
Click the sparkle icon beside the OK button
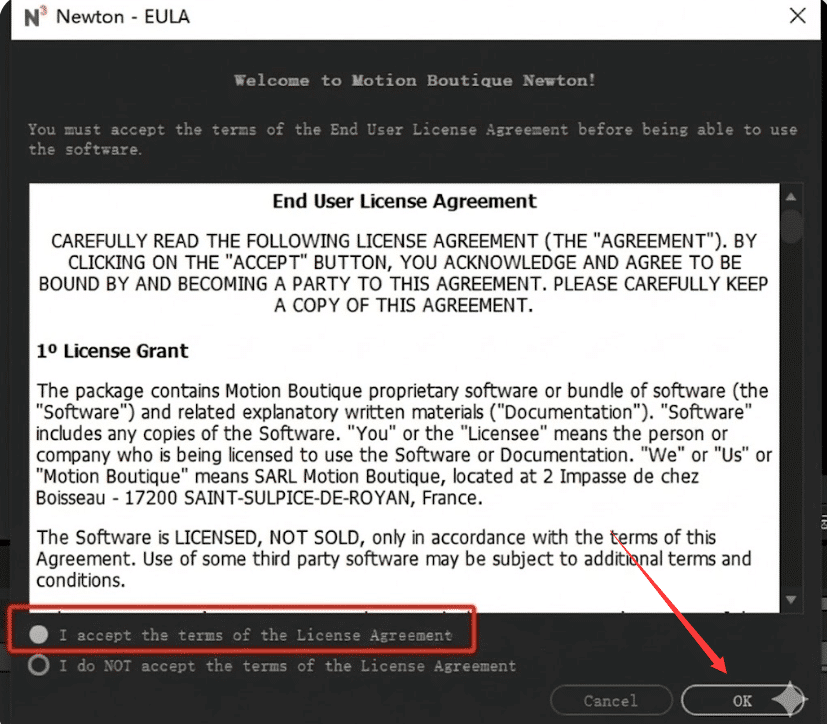793,699
